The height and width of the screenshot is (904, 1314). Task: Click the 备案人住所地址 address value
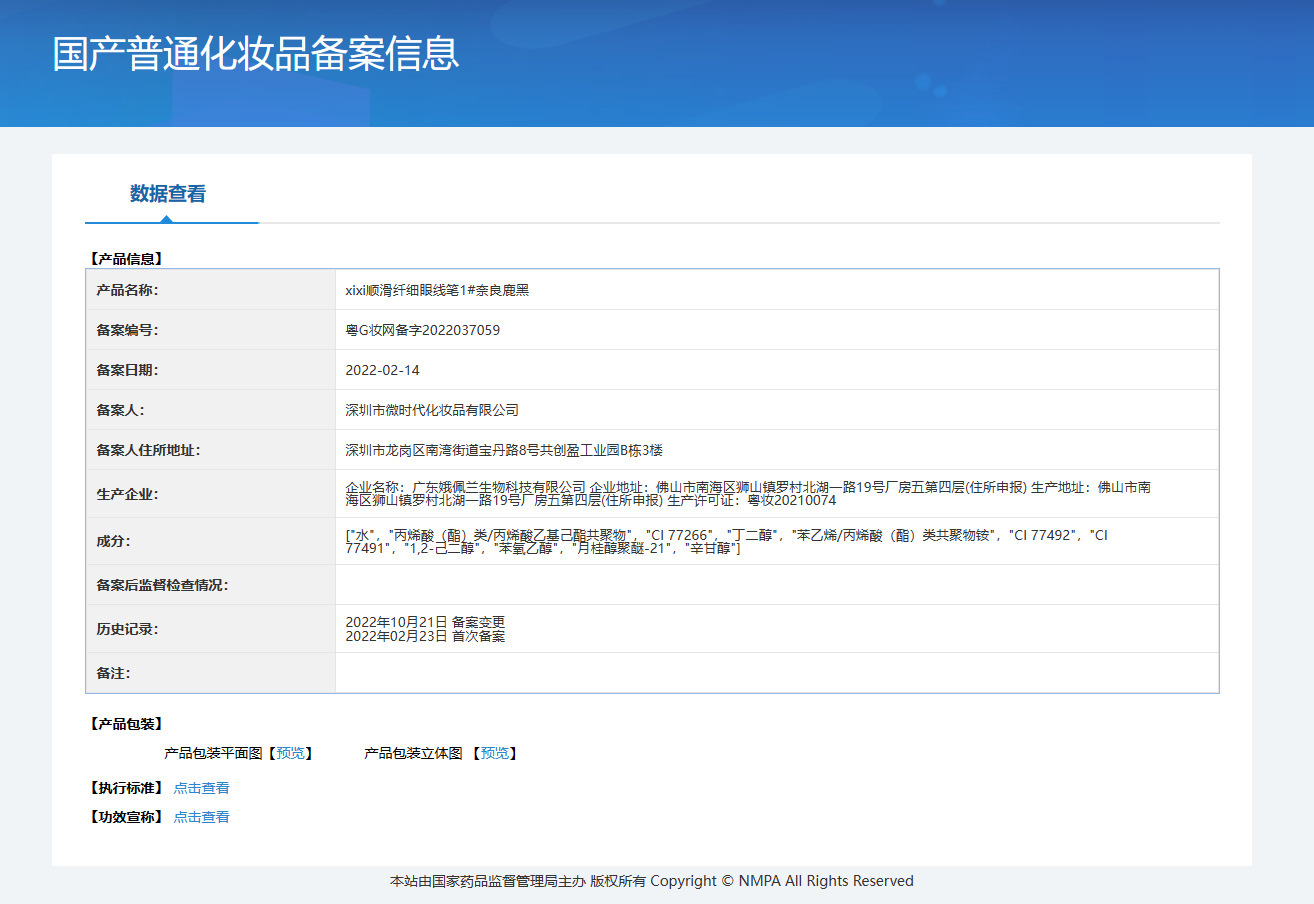click(504, 450)
